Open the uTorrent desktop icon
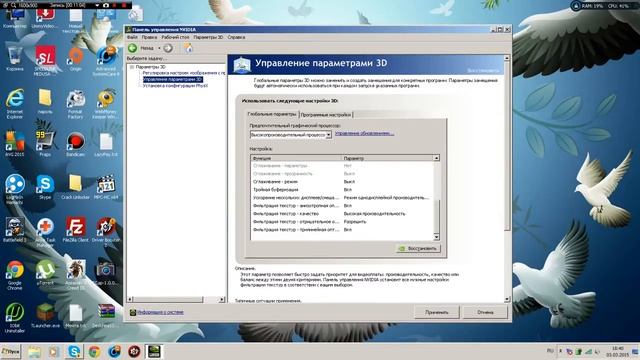Screen dimensions: 640x360 [45, 273]
